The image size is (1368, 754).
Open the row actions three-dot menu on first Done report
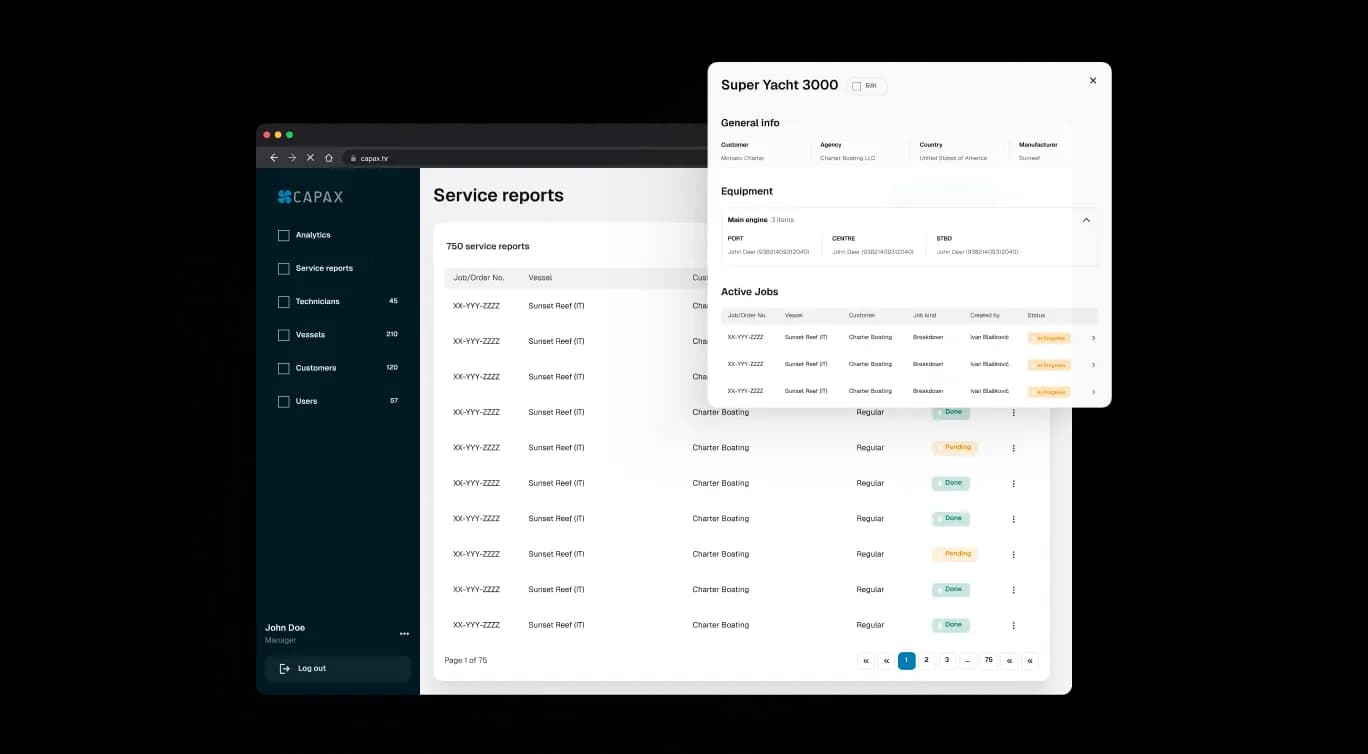pyautogui.click(x=1013, y=412)
